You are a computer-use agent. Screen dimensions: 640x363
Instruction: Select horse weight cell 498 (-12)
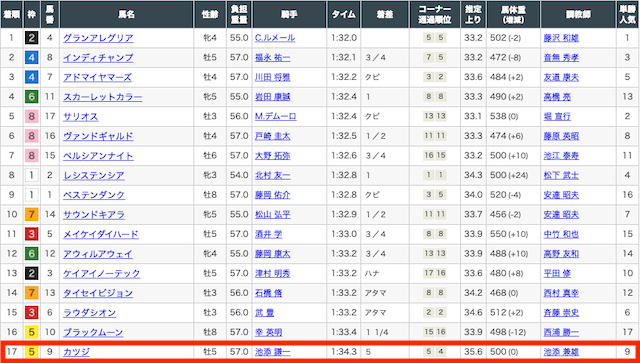click(x=508, y=332)
